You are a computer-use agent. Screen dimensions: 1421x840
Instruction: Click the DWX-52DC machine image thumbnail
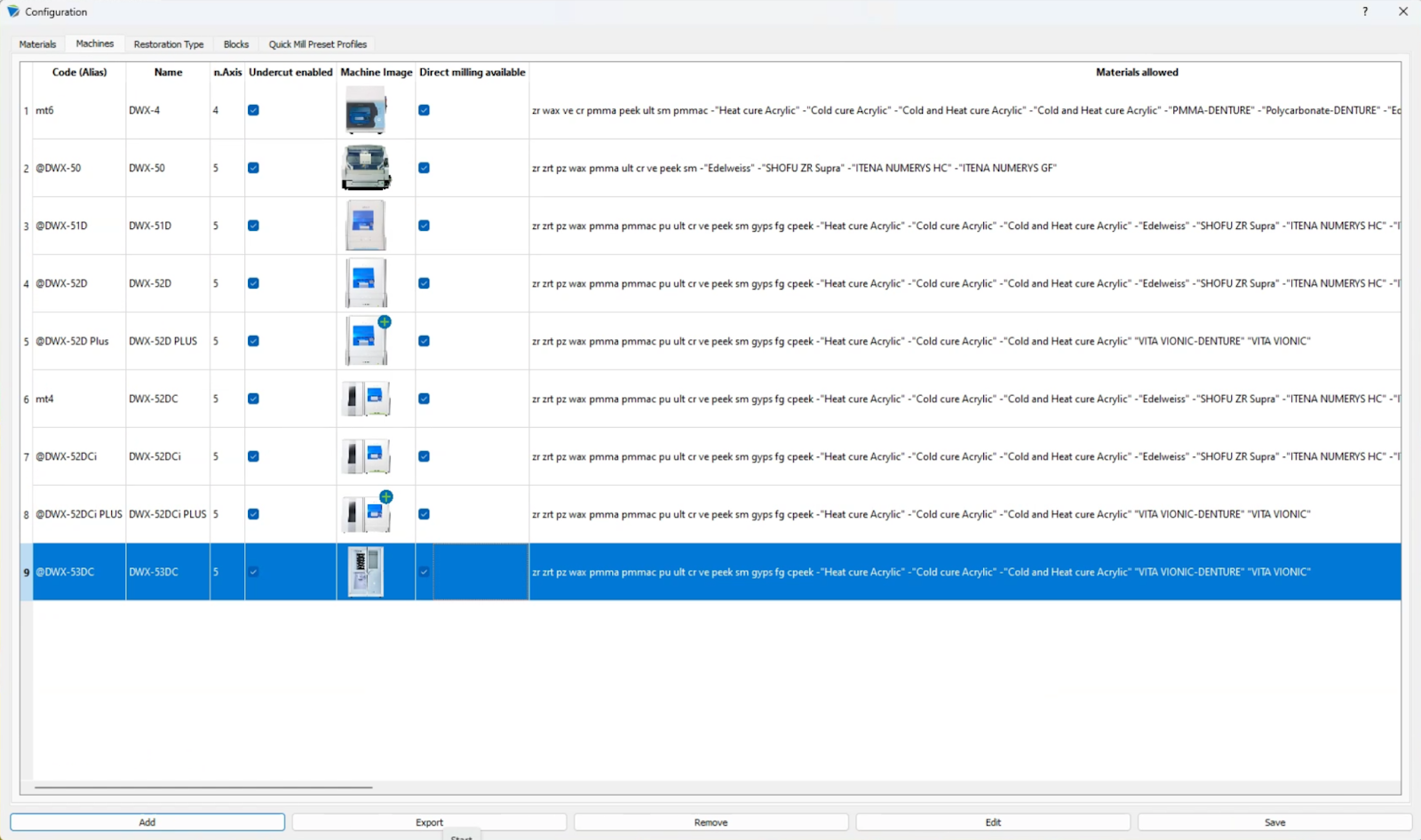pyautogui.click(x=366, y=399)
